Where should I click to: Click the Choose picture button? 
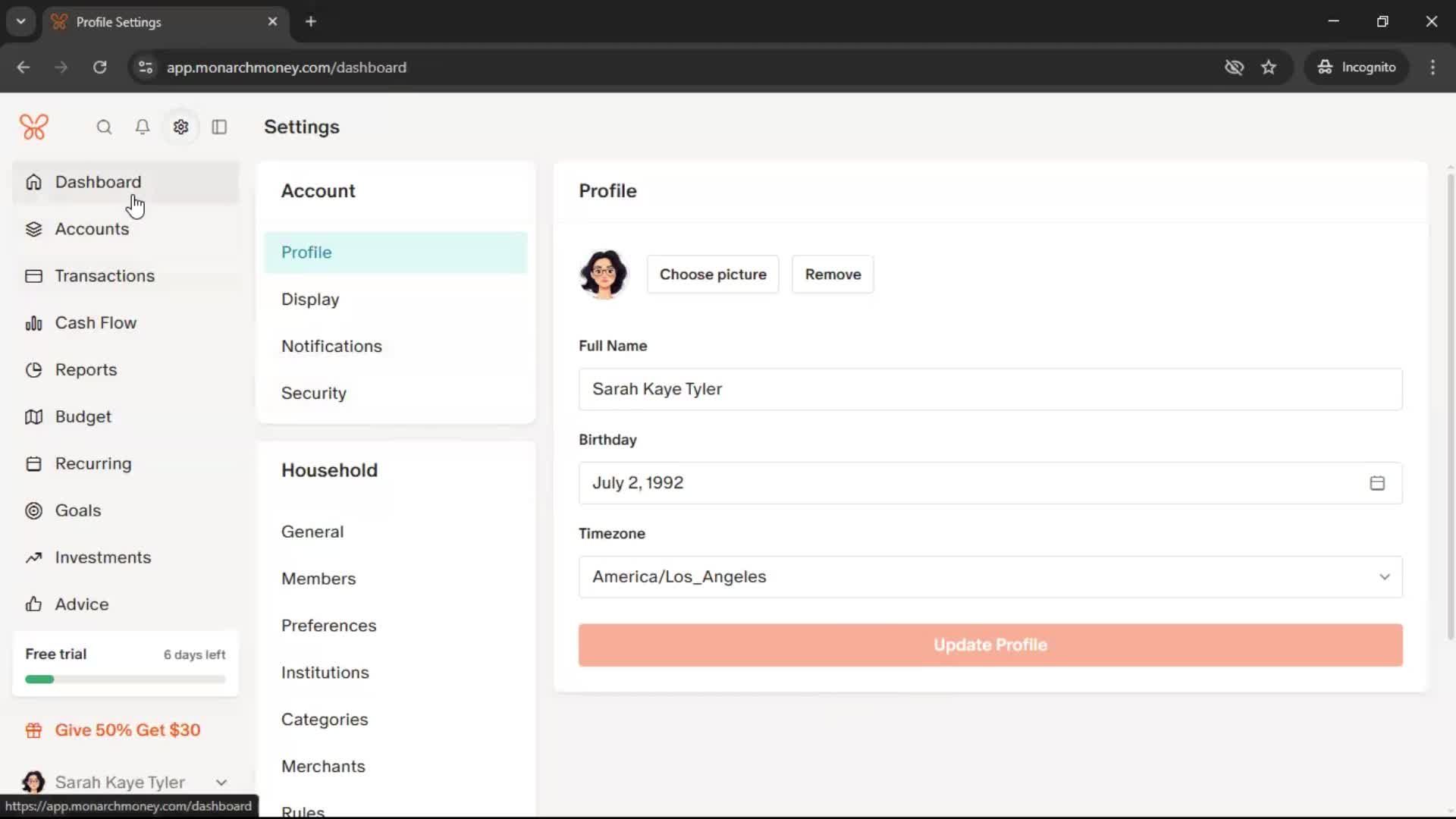[x=712, y=275]
